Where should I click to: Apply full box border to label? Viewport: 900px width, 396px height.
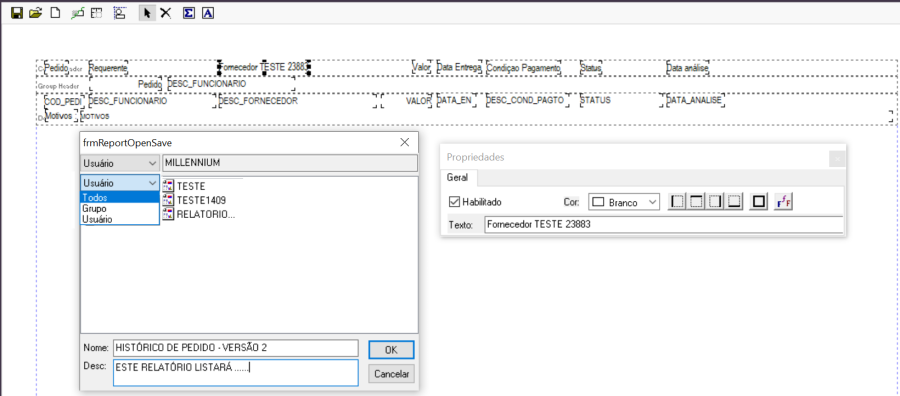[x=759, y=202]
